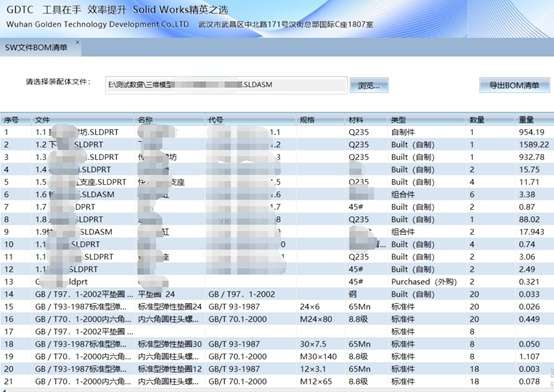The image size is (554, 392).
Task: Select row 19 with spec M30×140
Action: tap(277, 357)
